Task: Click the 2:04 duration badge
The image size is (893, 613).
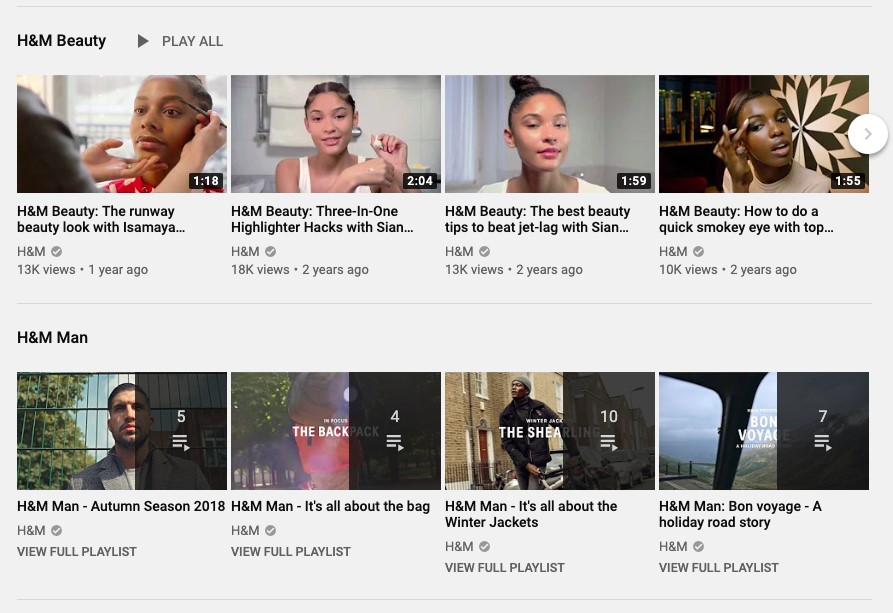Action: point(420,181)
